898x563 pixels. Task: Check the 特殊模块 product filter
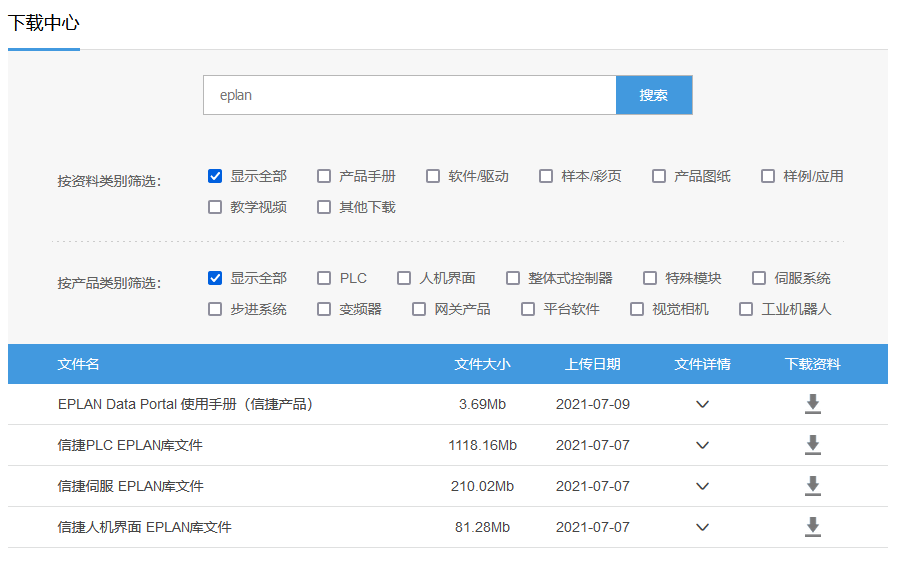tap(649, 278)
